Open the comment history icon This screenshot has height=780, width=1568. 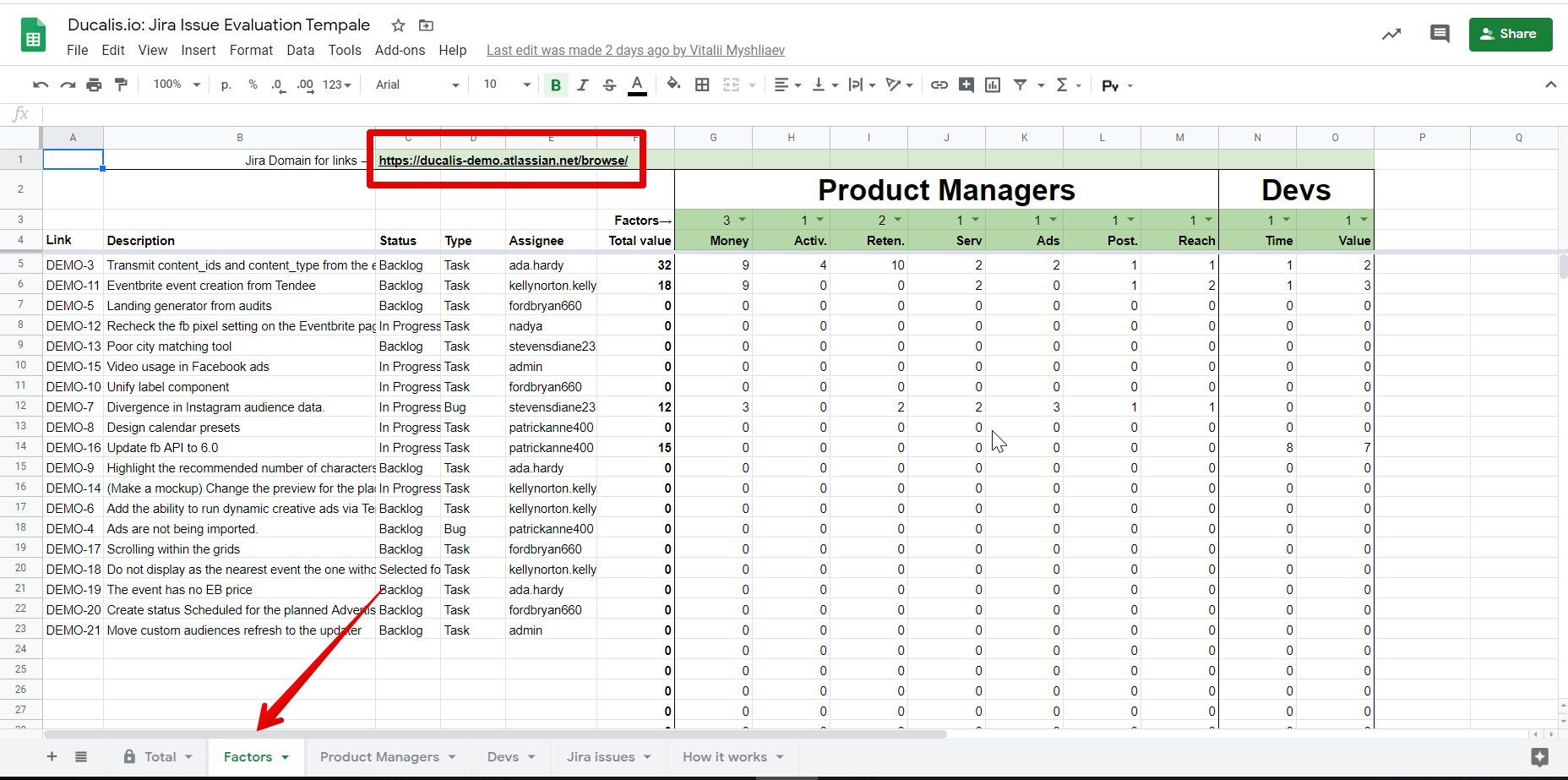tap(1440, 34)
